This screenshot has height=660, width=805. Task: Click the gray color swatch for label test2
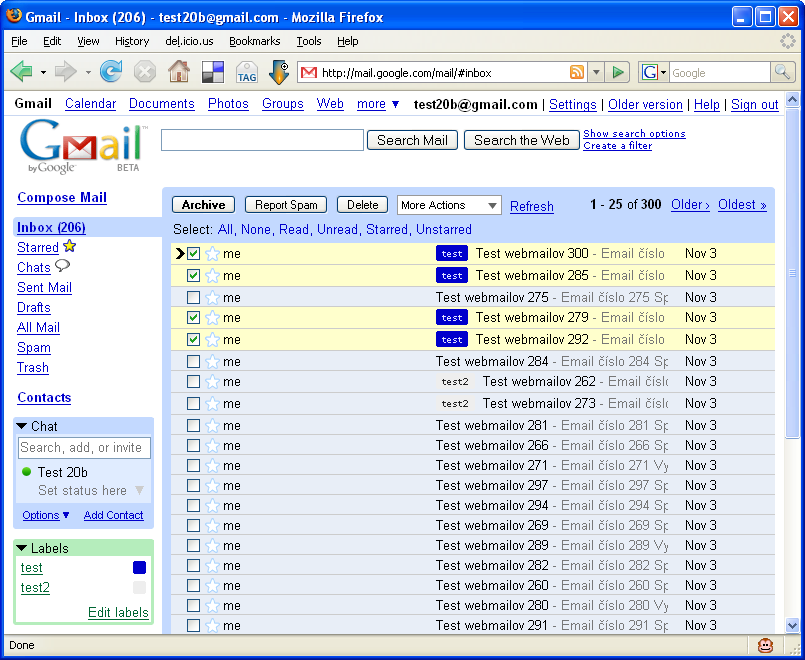pos(139,588)
